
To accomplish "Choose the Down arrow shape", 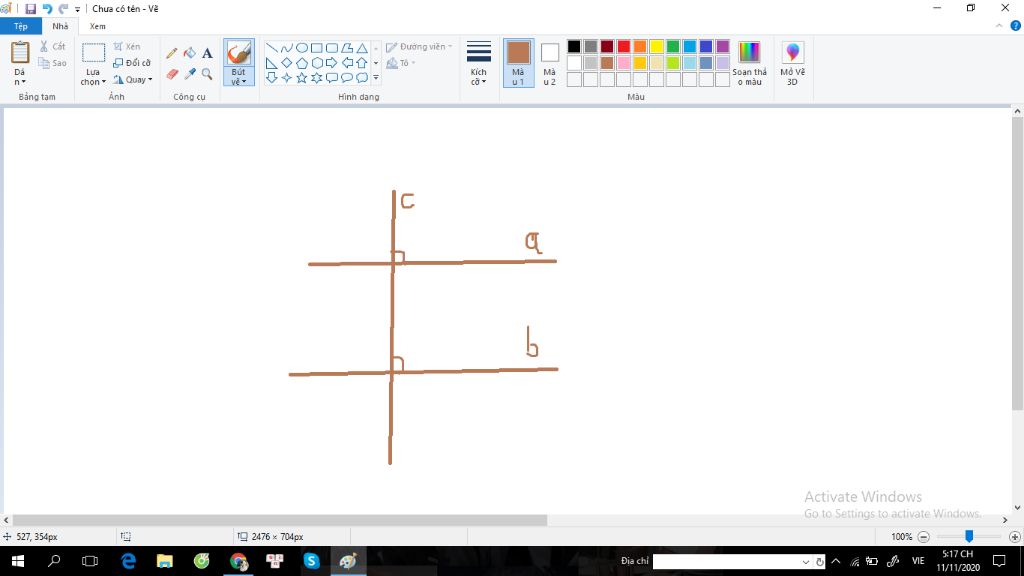I will click(x=272, y=78).
